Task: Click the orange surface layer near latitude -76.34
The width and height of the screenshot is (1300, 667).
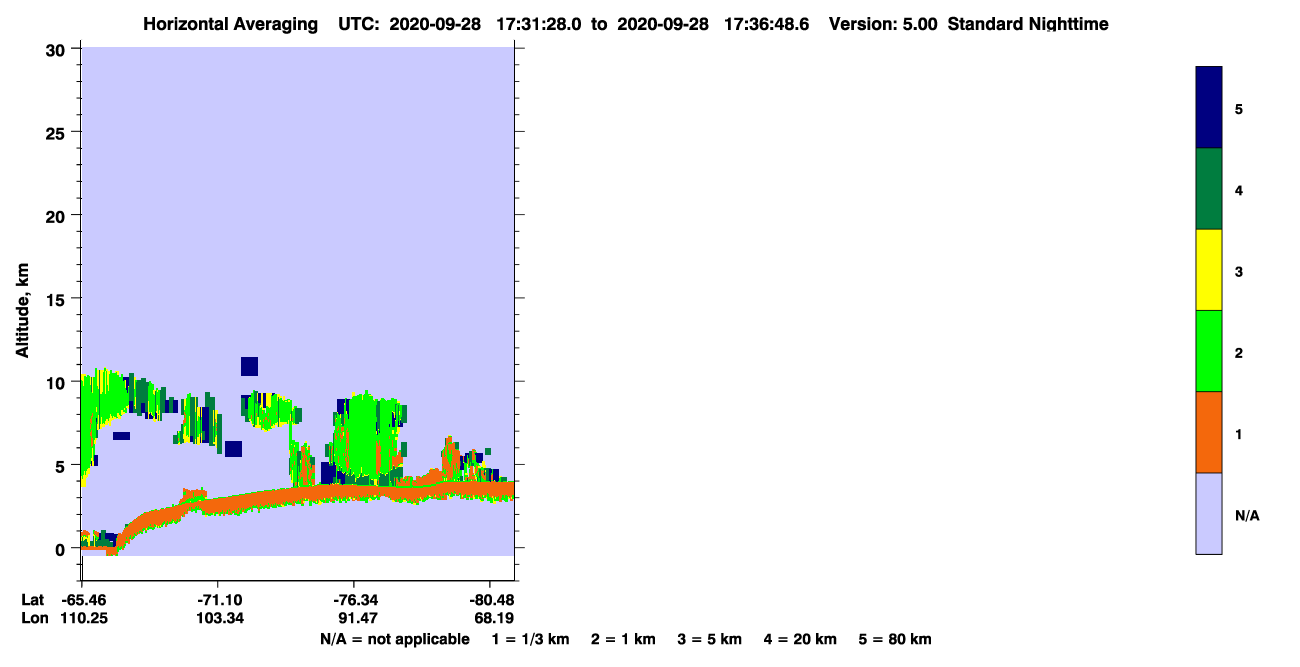Action: pyautogui.click(x=356, y=493)
